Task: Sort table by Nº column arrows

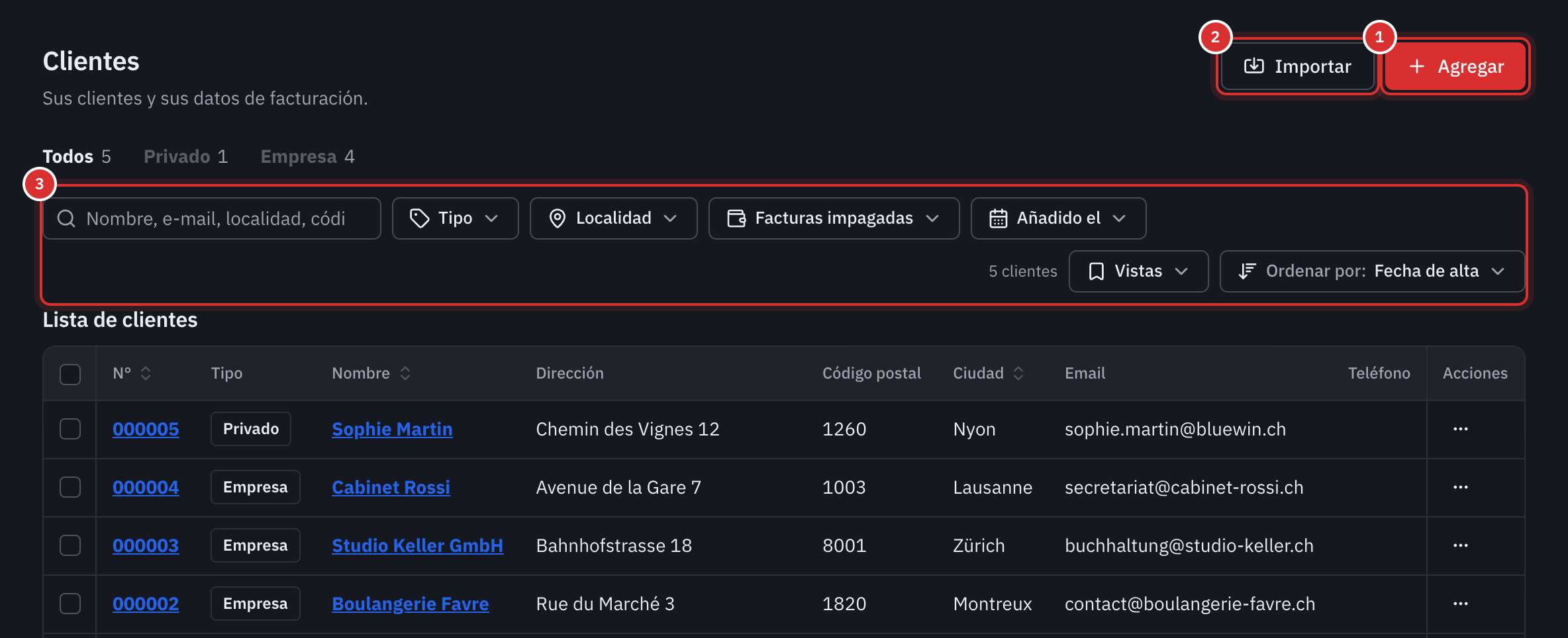Action: click(146, 373)
